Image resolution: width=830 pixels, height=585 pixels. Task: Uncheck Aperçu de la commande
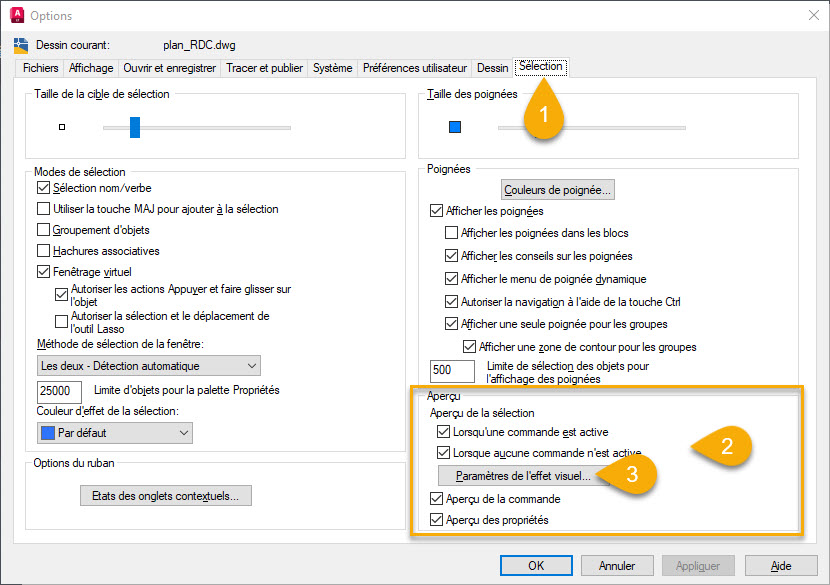436,499
